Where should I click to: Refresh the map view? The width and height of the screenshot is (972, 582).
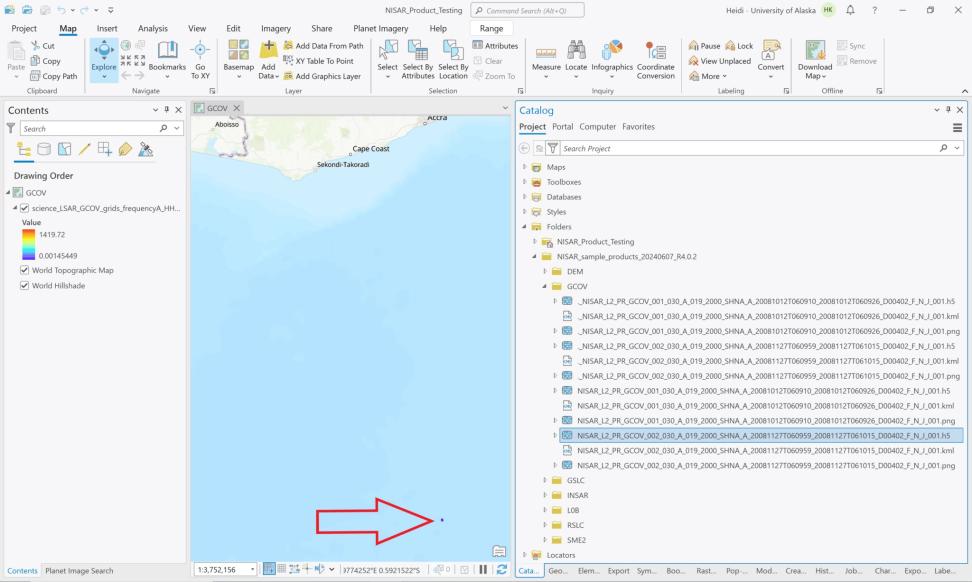click(x=501, y=569)
